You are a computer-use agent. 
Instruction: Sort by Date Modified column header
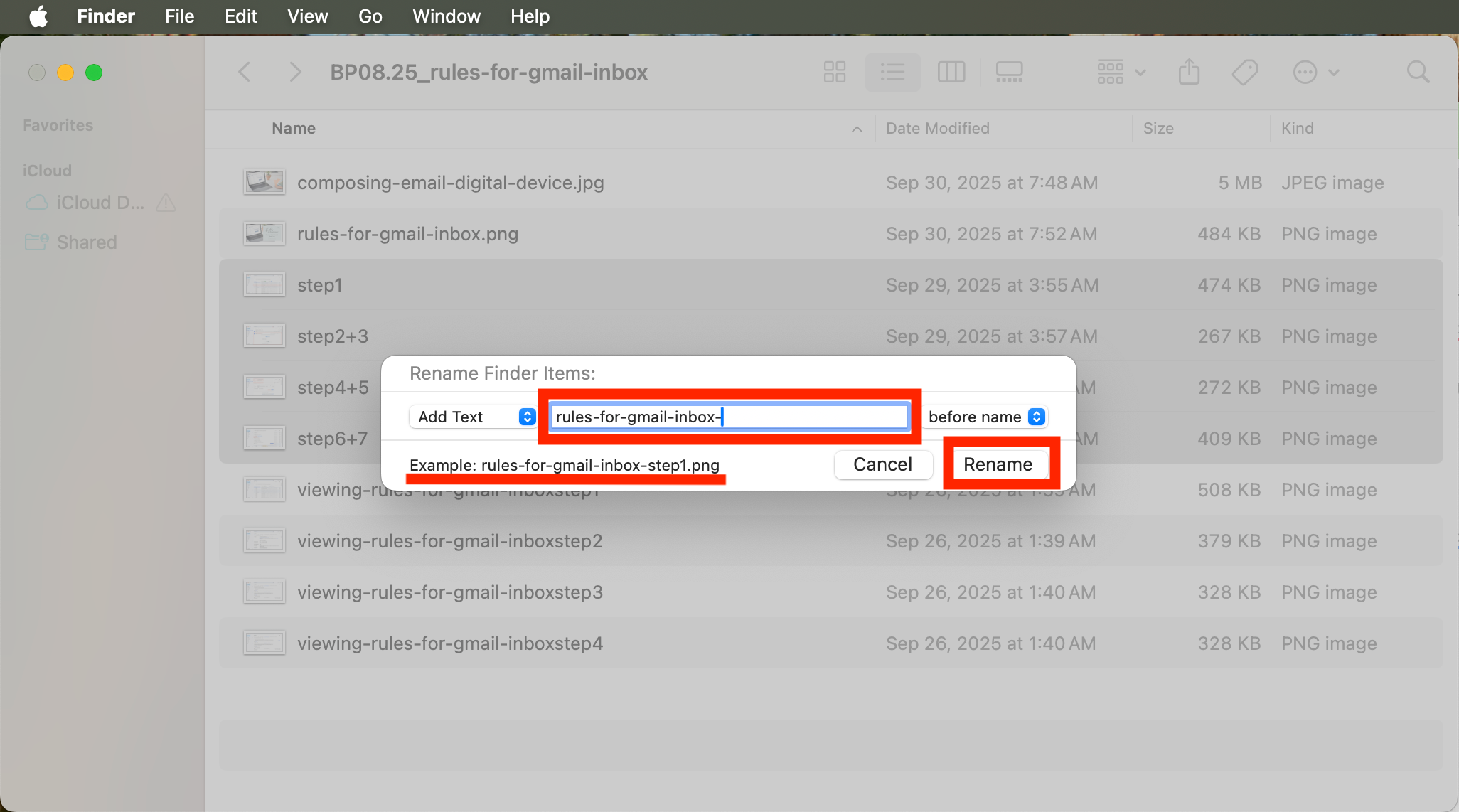click(x=937, y=128)
